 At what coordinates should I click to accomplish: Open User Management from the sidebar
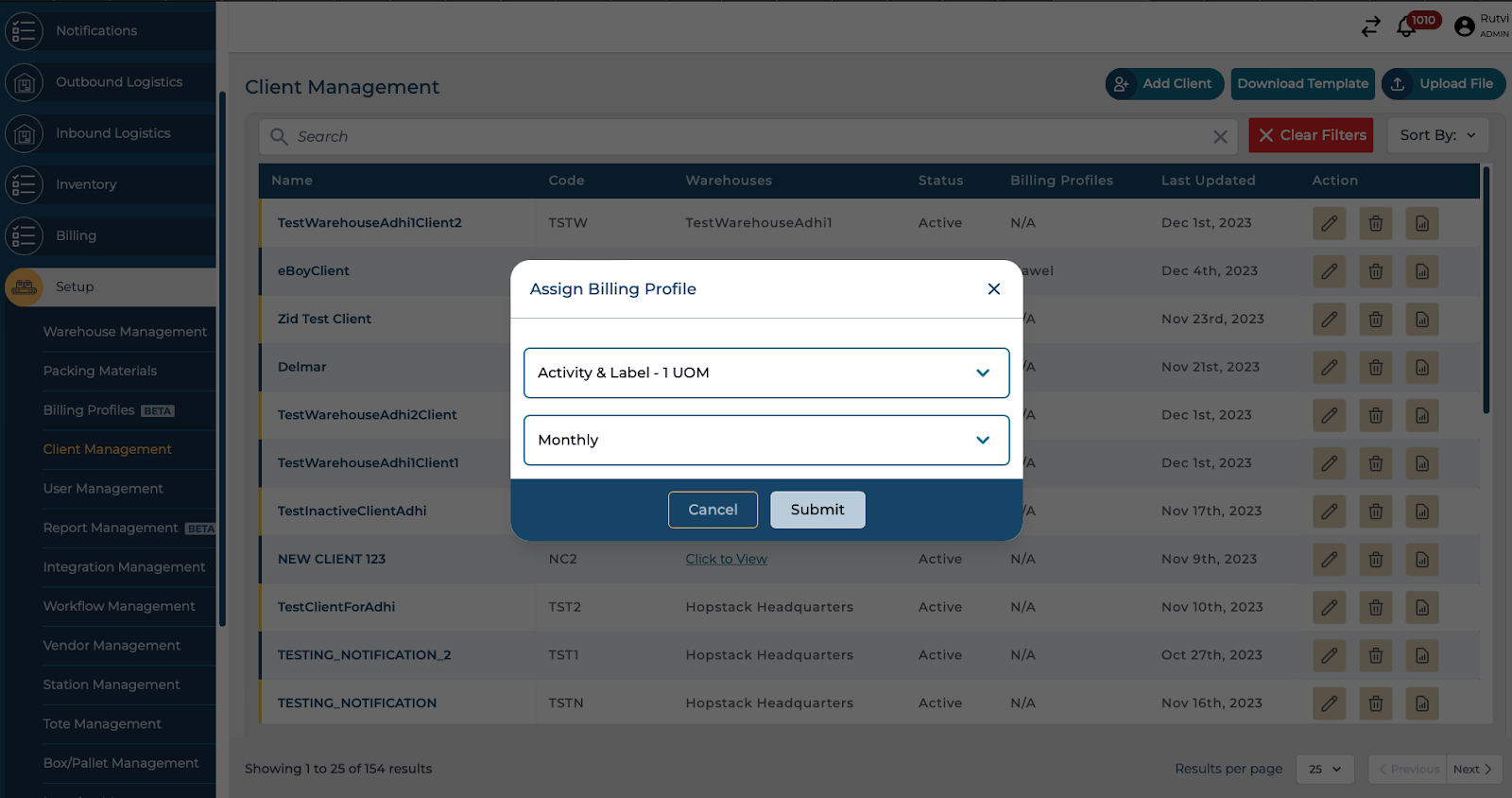103,489
